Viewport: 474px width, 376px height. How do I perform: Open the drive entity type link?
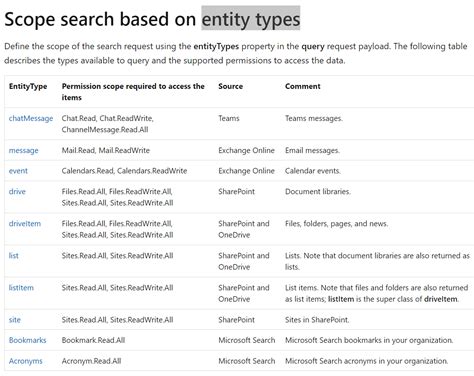pos(17,191)
